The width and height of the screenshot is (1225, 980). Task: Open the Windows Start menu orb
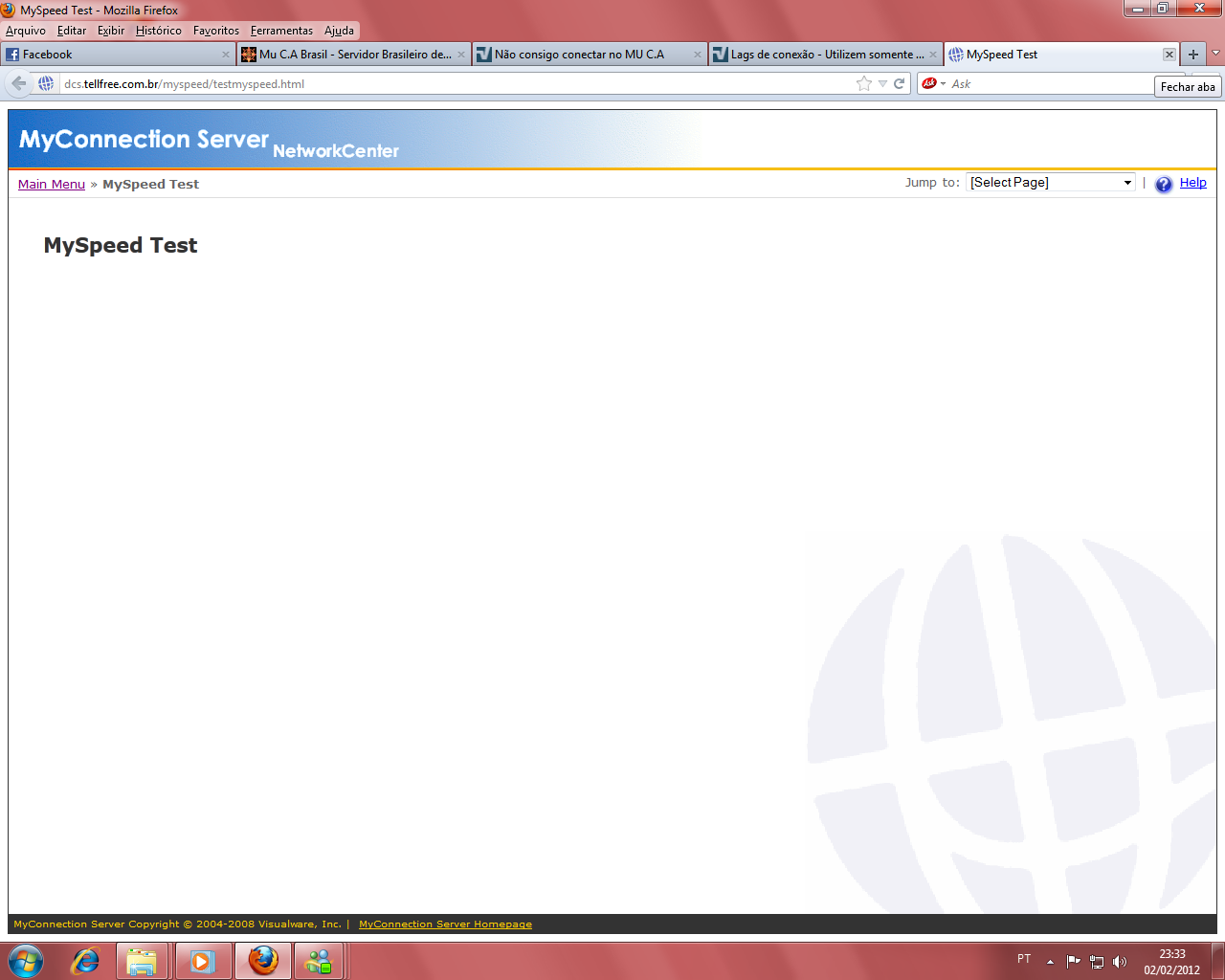(x=26, y=960)
